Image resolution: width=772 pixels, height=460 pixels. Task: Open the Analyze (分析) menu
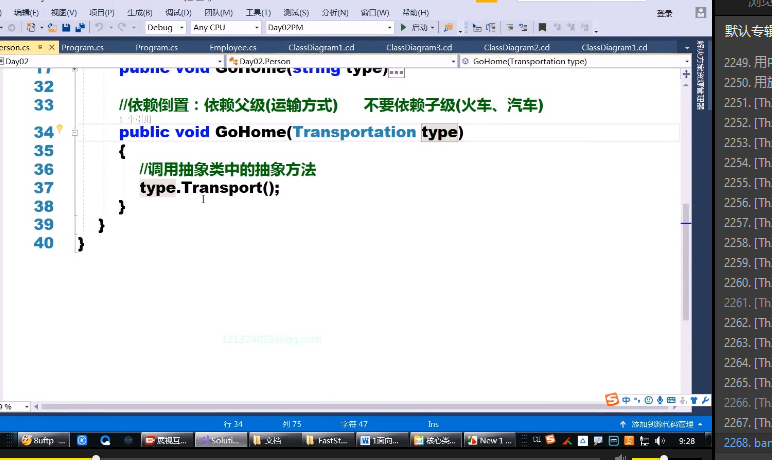[x=335, y=12]
